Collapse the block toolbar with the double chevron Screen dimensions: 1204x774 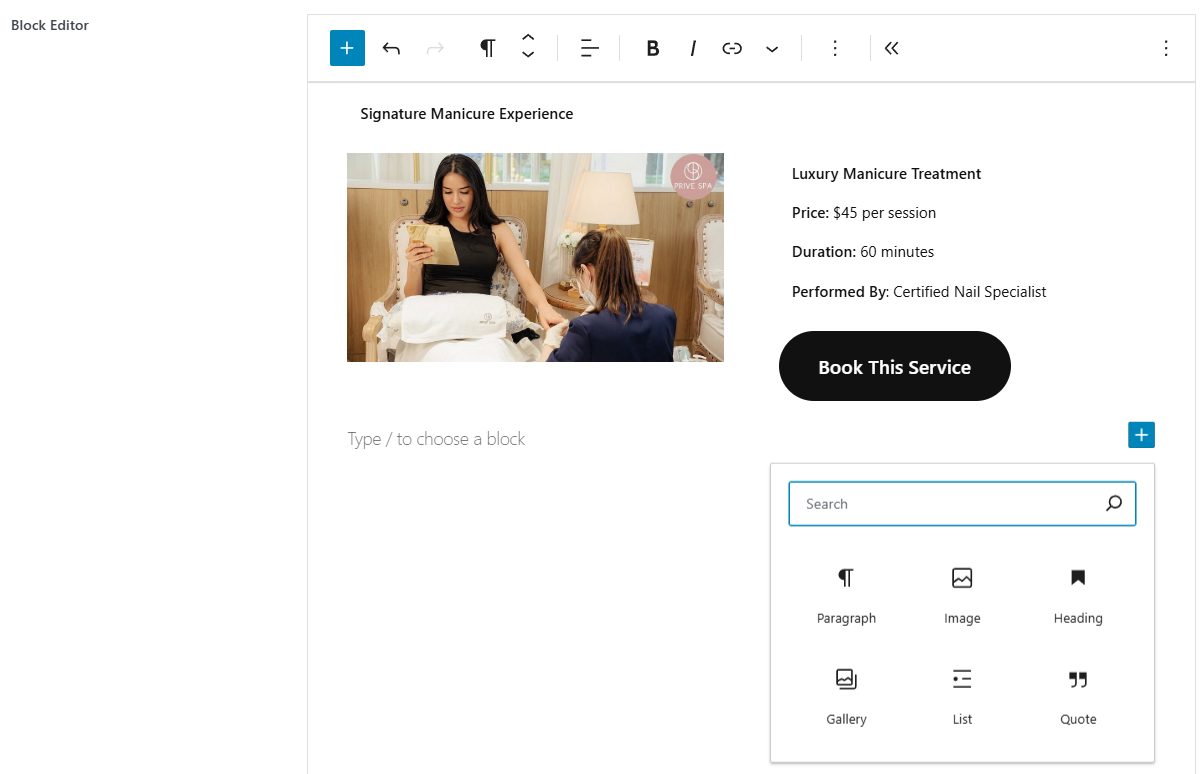click(891, 47)
